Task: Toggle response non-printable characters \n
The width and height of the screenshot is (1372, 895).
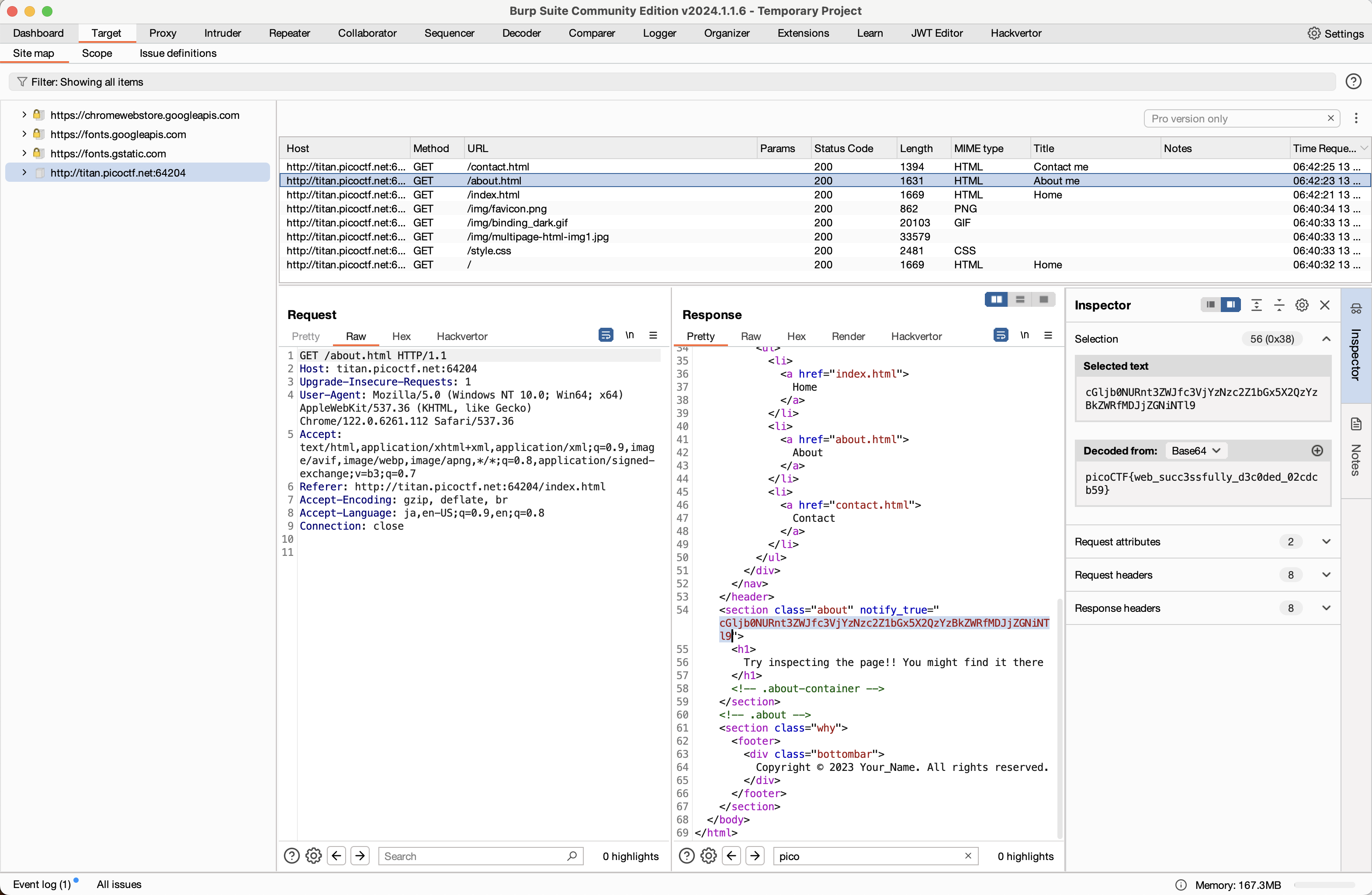Action: [x=1024, y=335]
